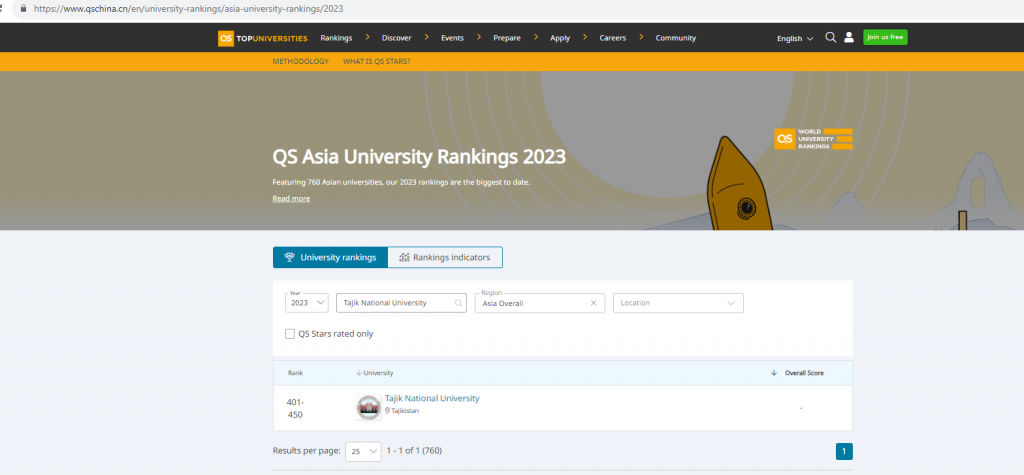This screenshot has width=1024, height=475.
Task: Click QS World University Rankings badge
Action: 813,139
